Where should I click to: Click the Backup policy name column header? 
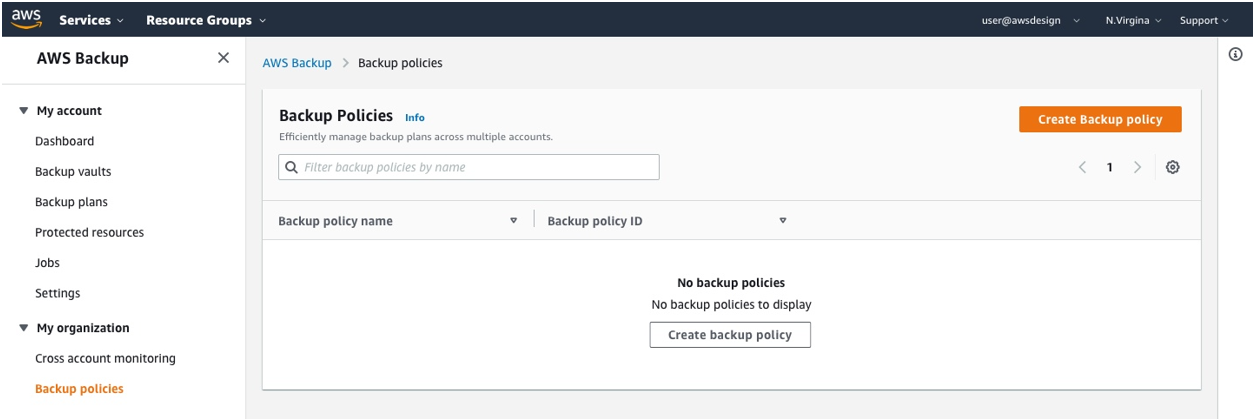coord(335,221)
